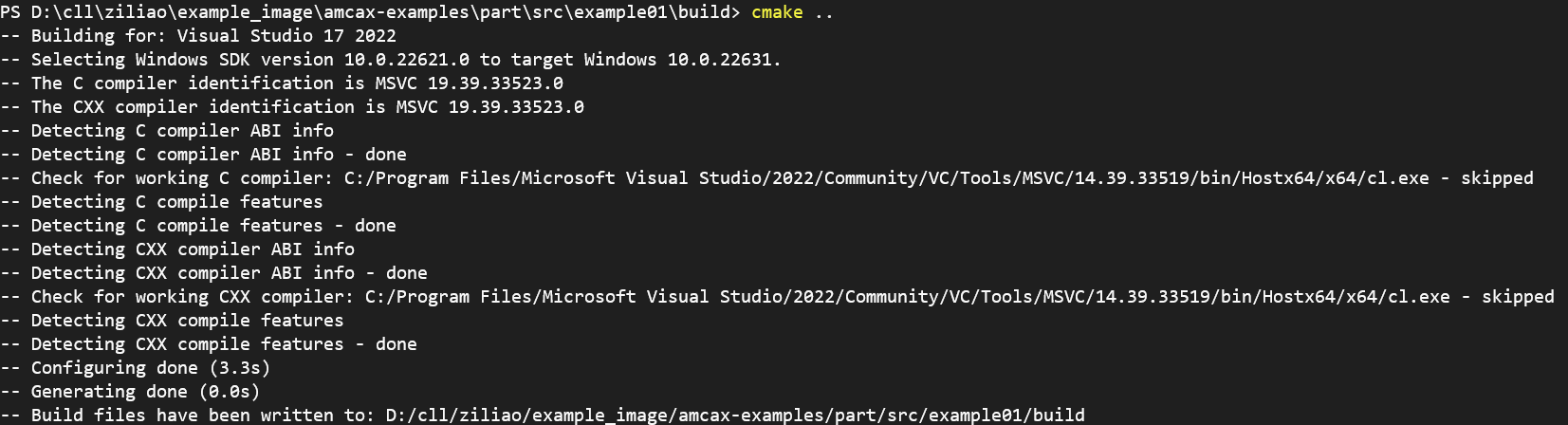Click the "Build files have been written to" text
The width and height of the screenshot is (1568, 425).
tap(202, 416)
